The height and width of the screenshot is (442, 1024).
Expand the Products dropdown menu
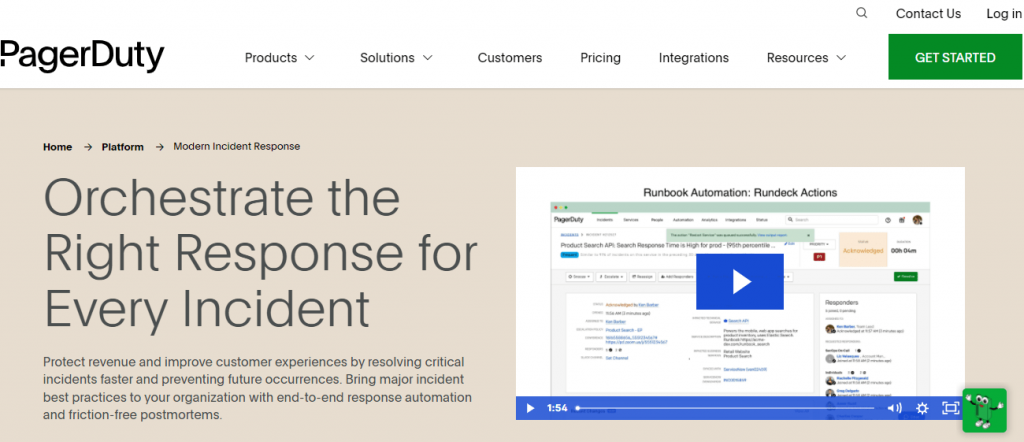280,57
